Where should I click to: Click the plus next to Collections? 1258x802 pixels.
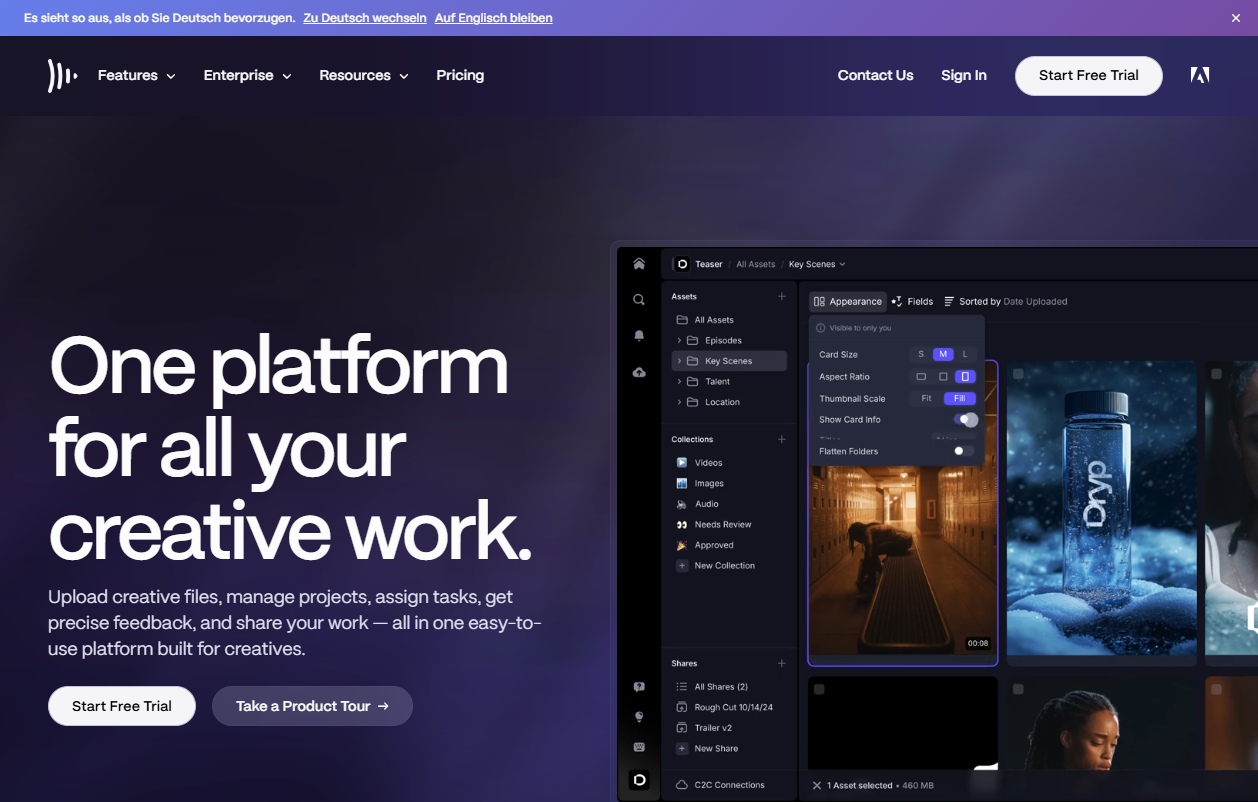point(782,439)
